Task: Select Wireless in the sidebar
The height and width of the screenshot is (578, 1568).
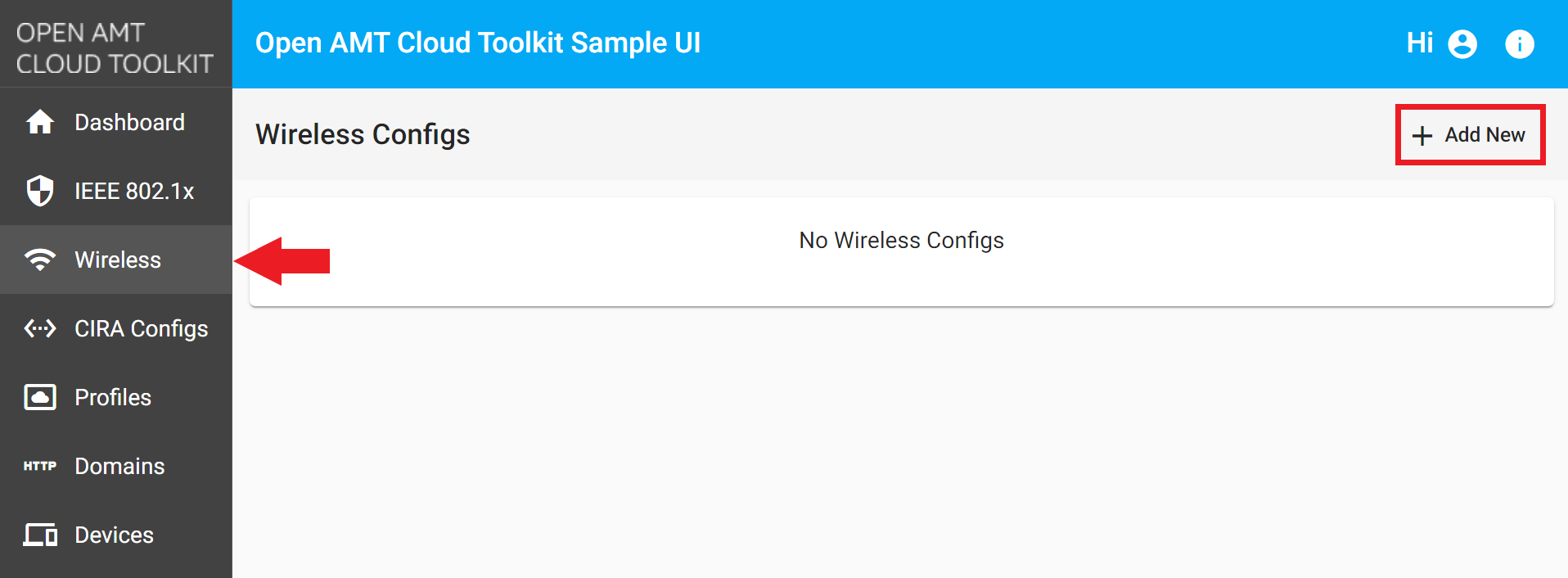Action: (x=118, y=259)
